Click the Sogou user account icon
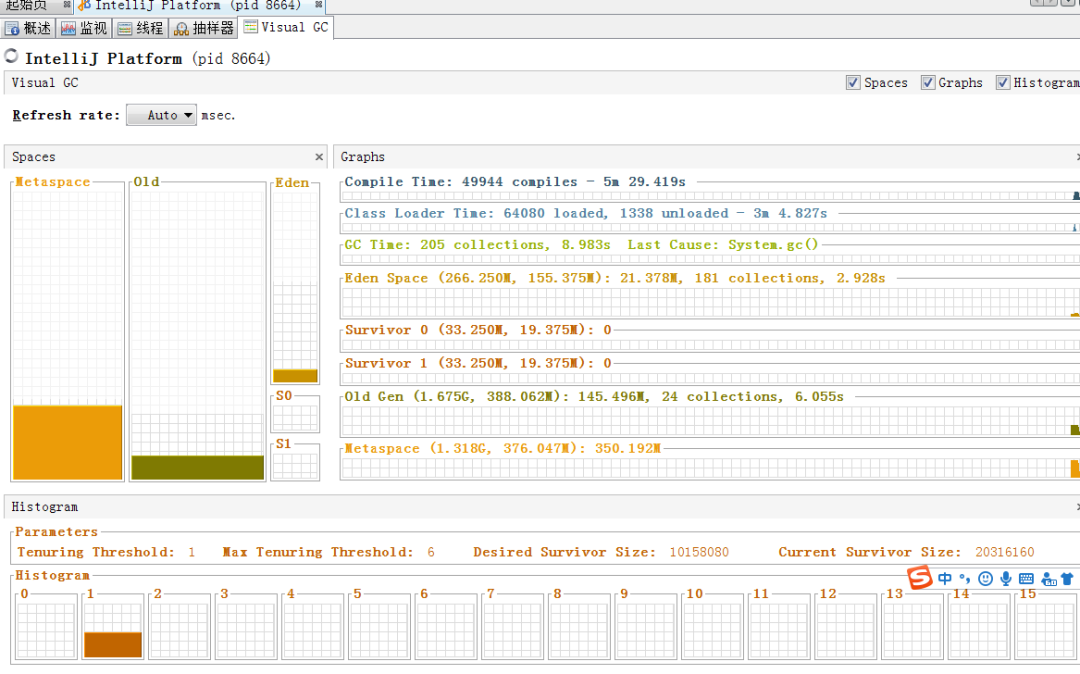 tap(1048, 579)
